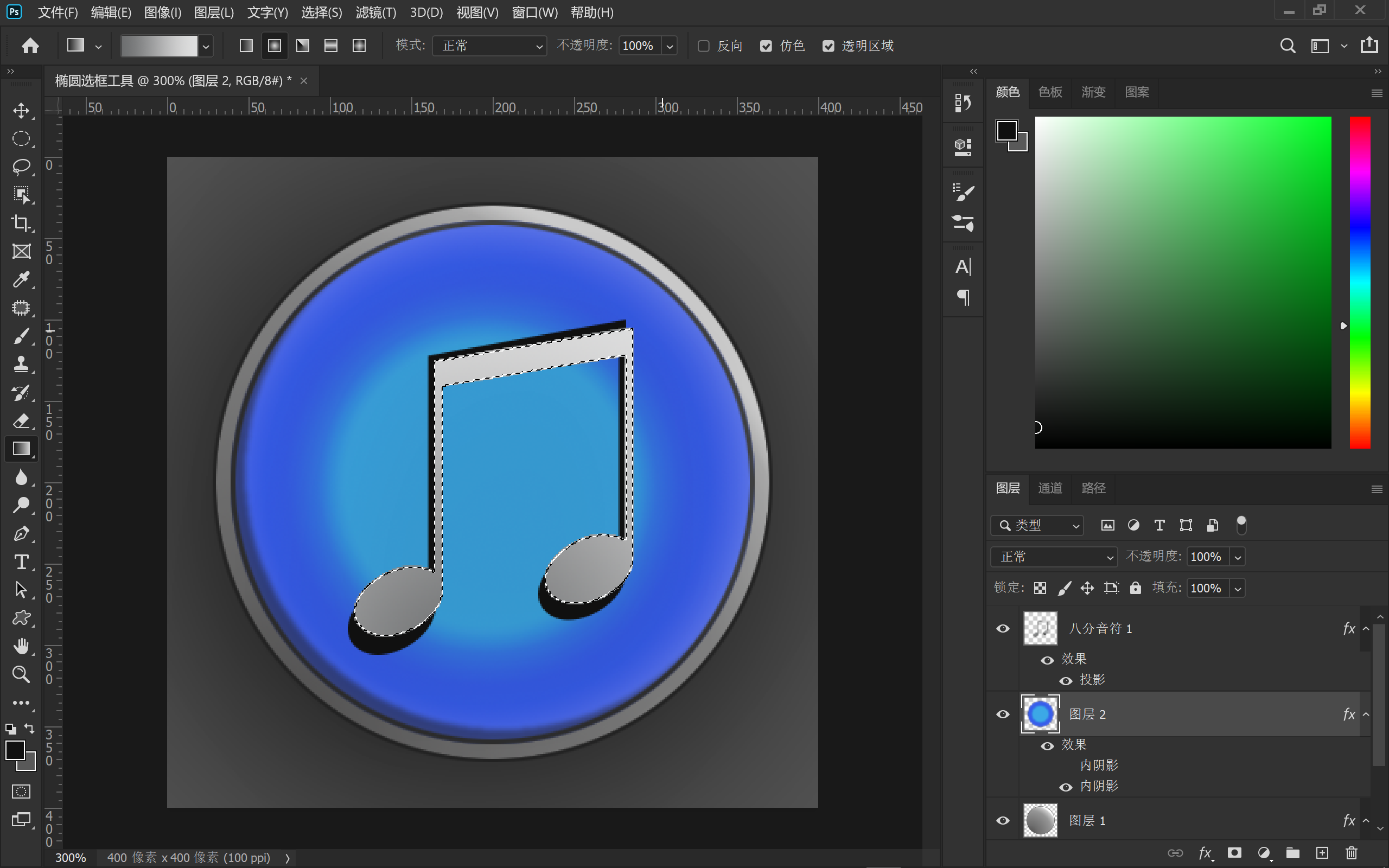Open the gradient preset picker arrow
This screenshot has height=868, width=1389.
pyautogui.click(x=206, y=46)
